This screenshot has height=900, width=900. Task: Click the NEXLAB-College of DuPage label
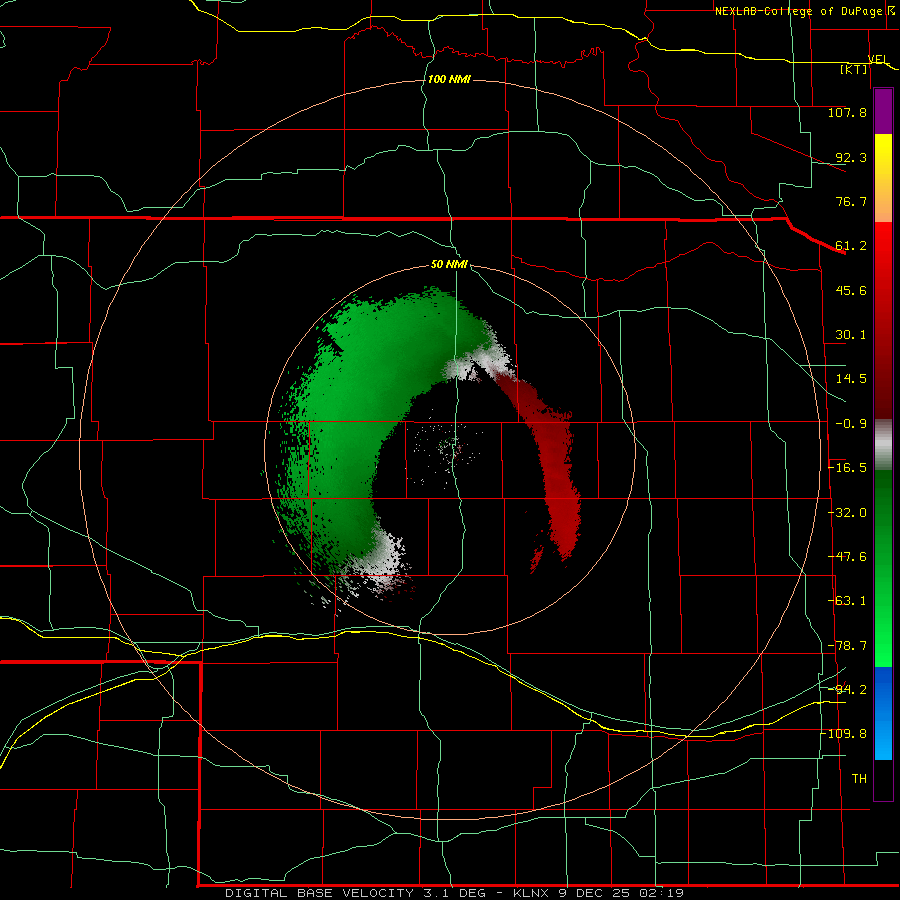(x=799, y=11)
